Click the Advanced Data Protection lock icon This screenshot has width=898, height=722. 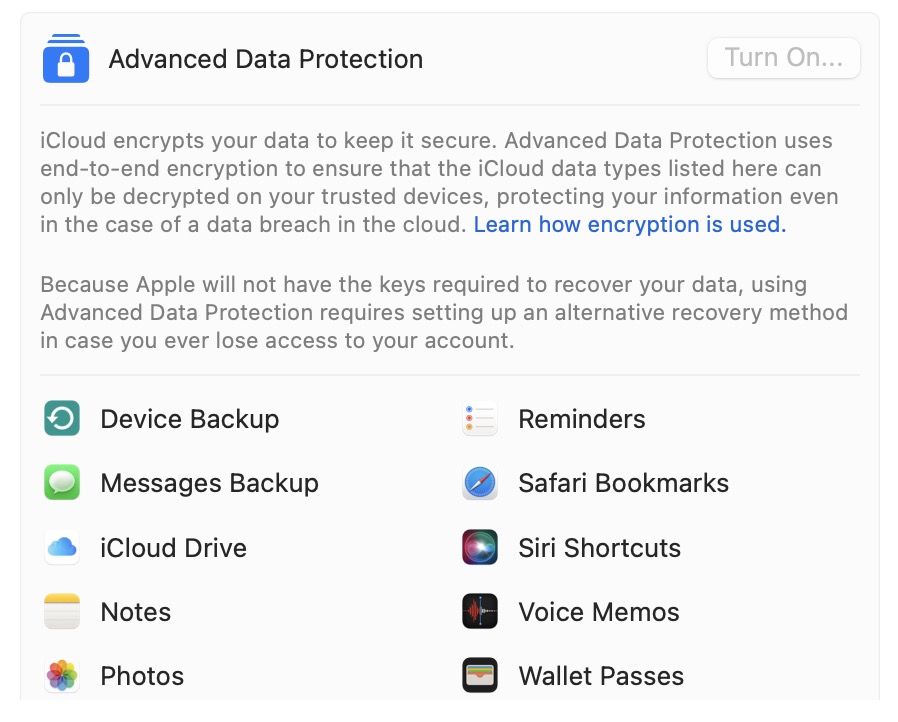tap(66, 59)
